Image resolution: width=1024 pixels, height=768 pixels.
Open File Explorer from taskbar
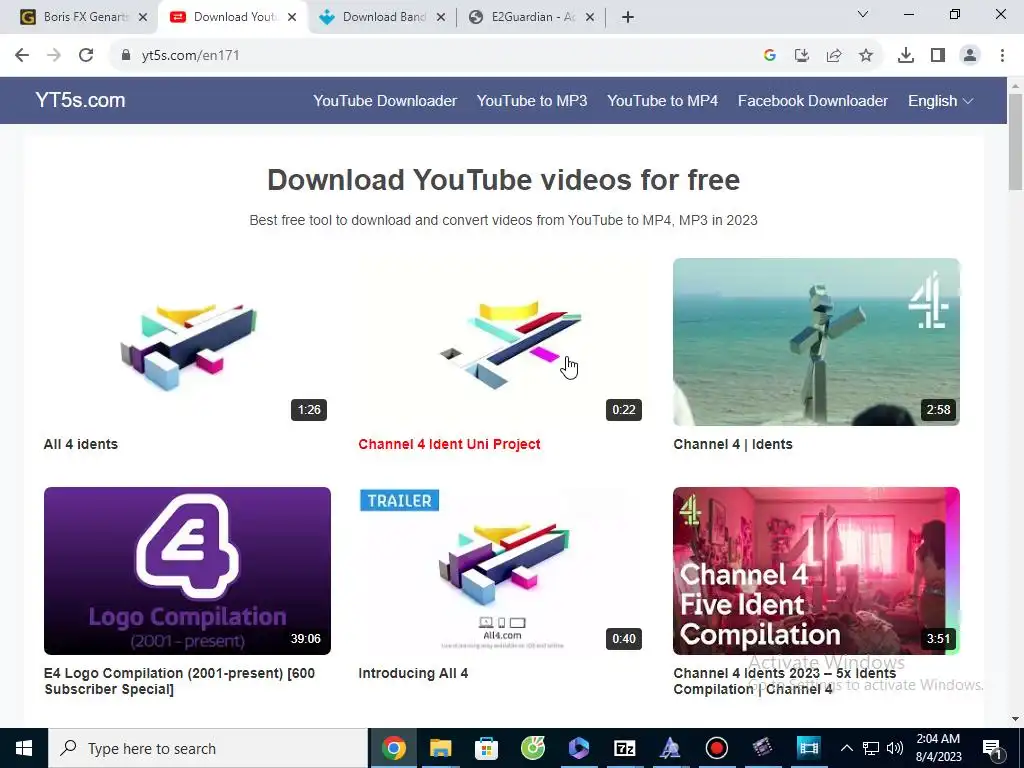440,748
